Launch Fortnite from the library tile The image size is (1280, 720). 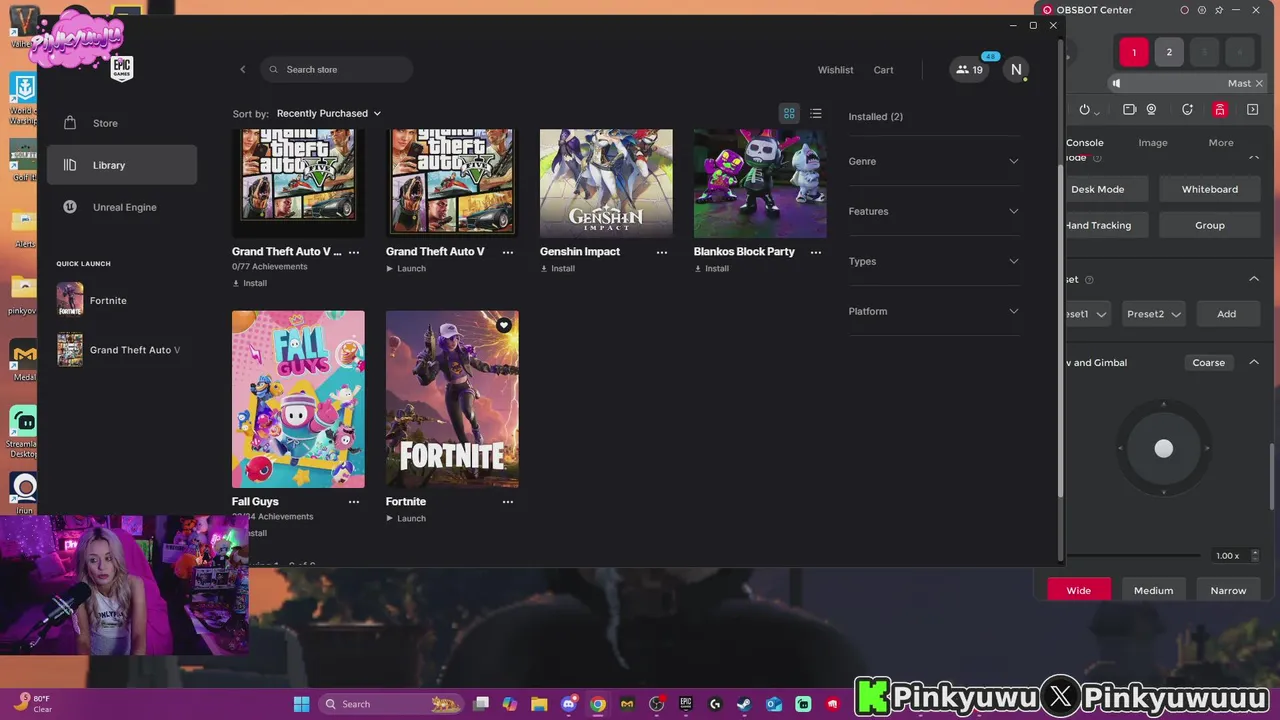coord(406,518)
